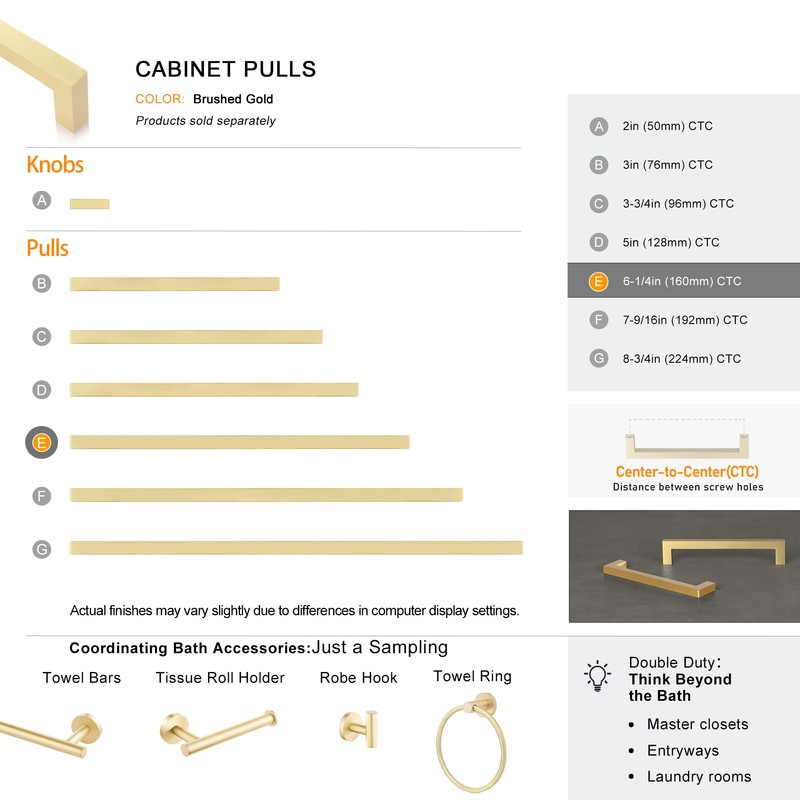Click the tissue roll holder image

pyautogui.click(x=218, y=733)
